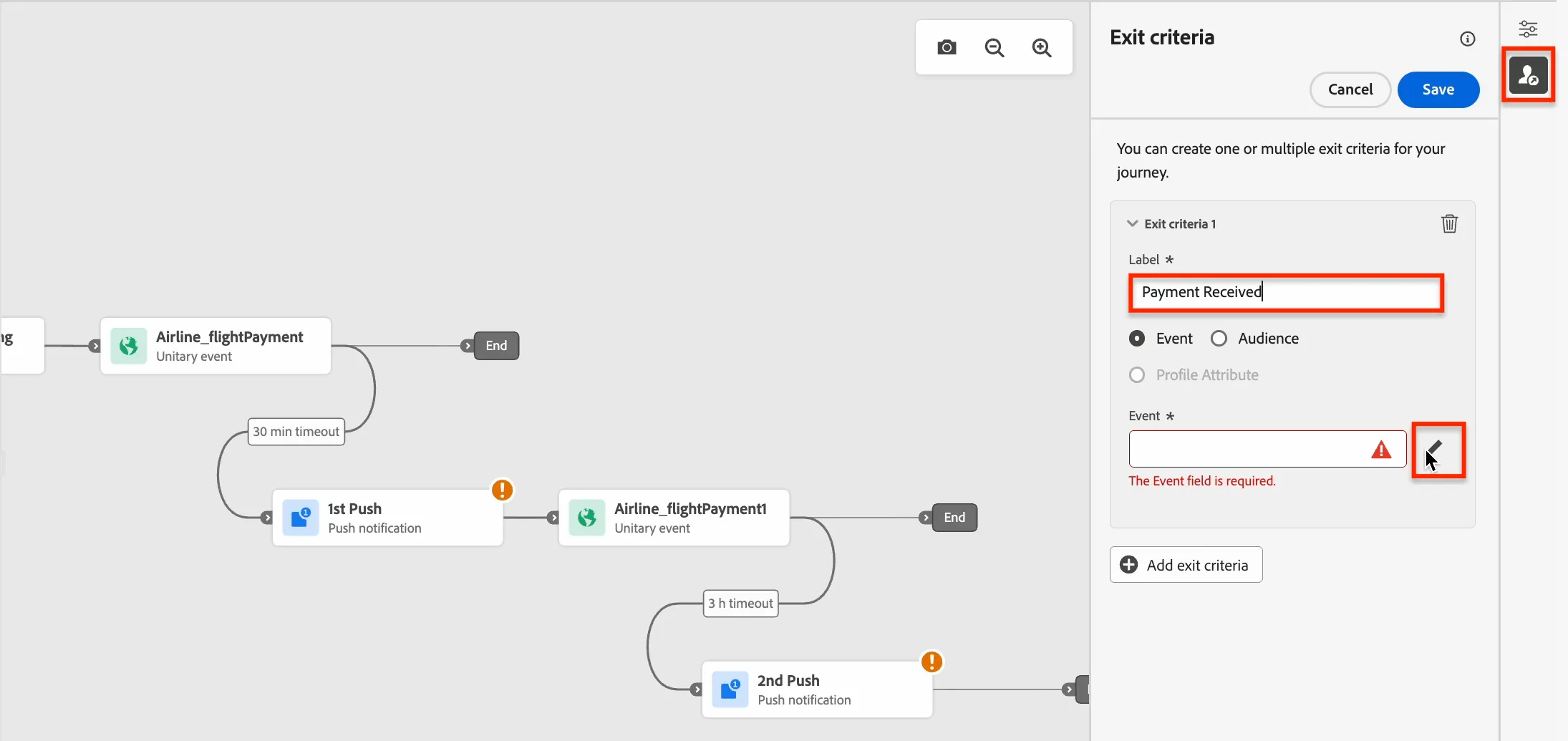Click Add exit criteria button
Screen dimensions: 1568x741
(x=1186, y=565)
